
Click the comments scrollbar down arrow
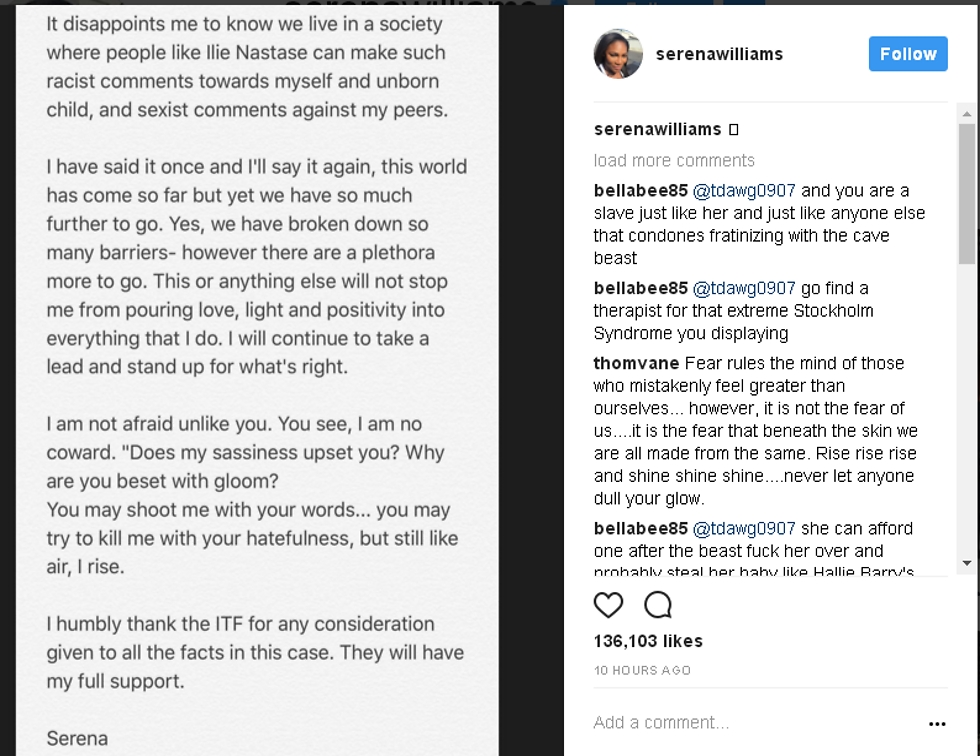click(966, 563)
